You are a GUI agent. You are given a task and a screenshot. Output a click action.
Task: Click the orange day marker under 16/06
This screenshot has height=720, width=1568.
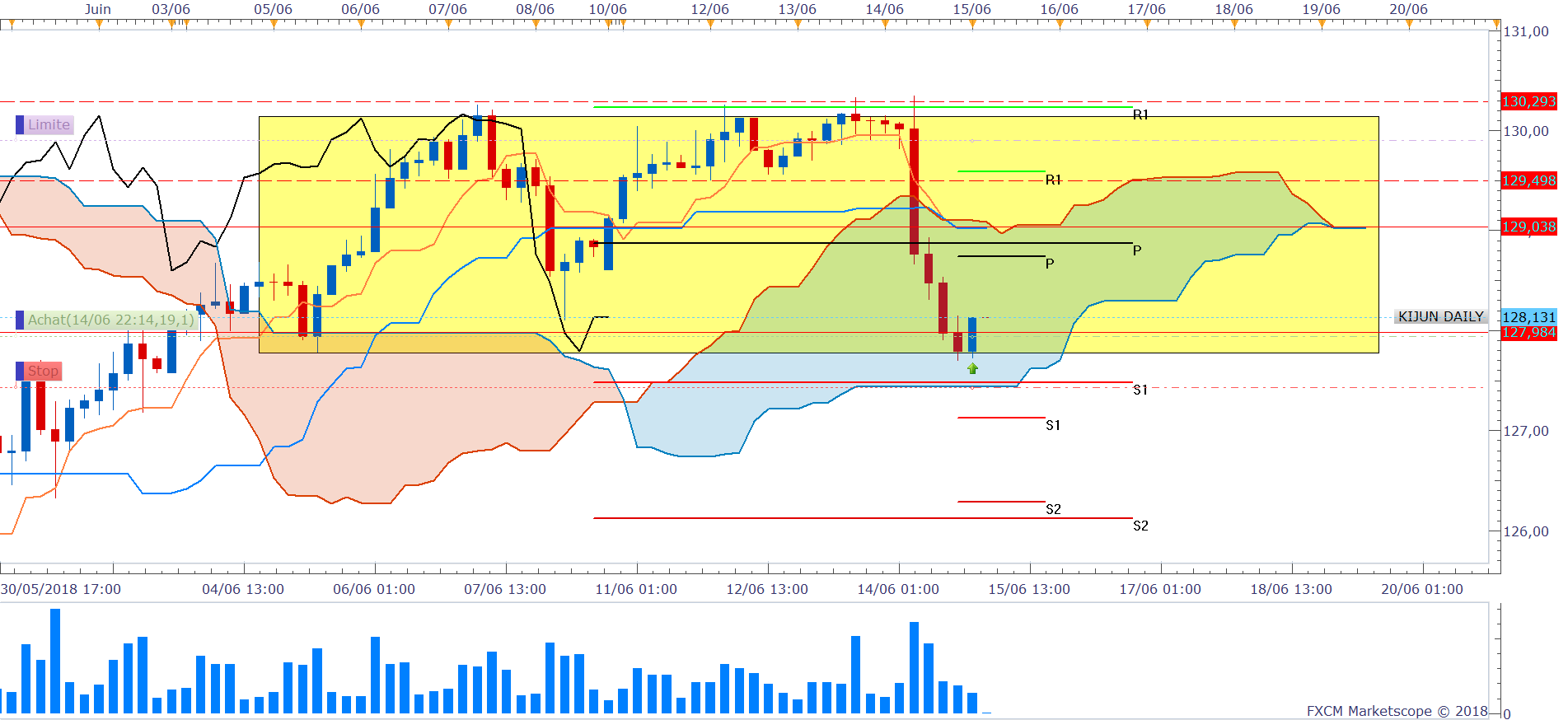pos(1060,24)
